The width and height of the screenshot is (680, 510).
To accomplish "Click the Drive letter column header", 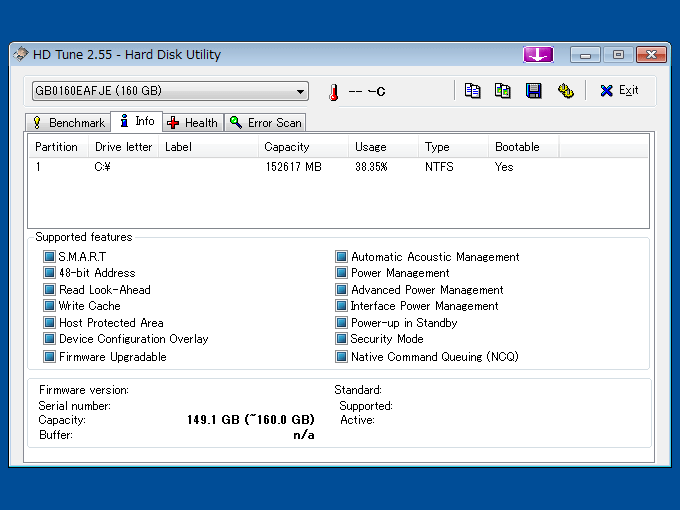I will coord(124,147).
